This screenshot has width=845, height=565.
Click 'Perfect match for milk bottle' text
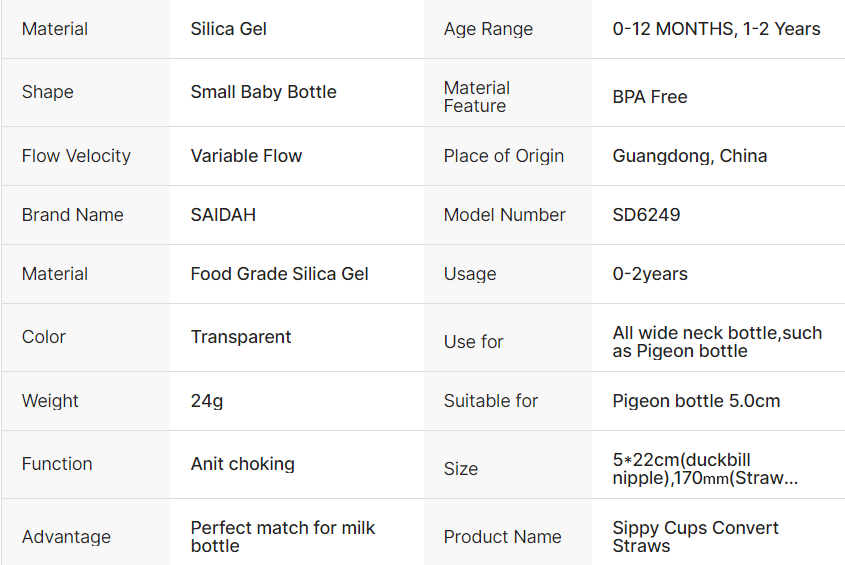click(x=282, y=536)
